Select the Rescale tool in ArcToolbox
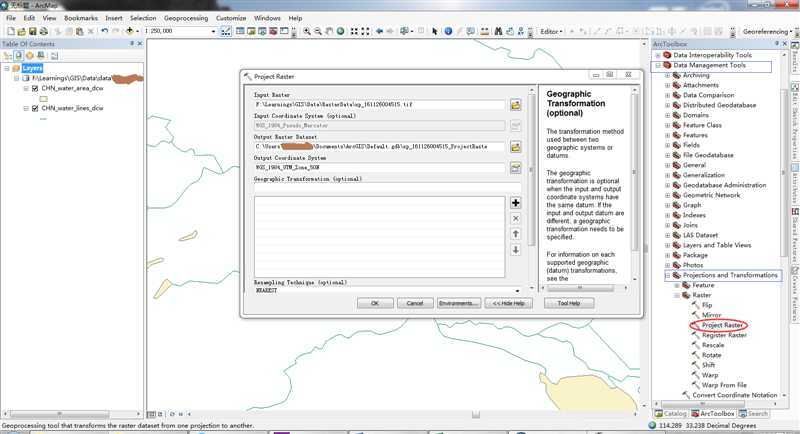 point(713,345)
